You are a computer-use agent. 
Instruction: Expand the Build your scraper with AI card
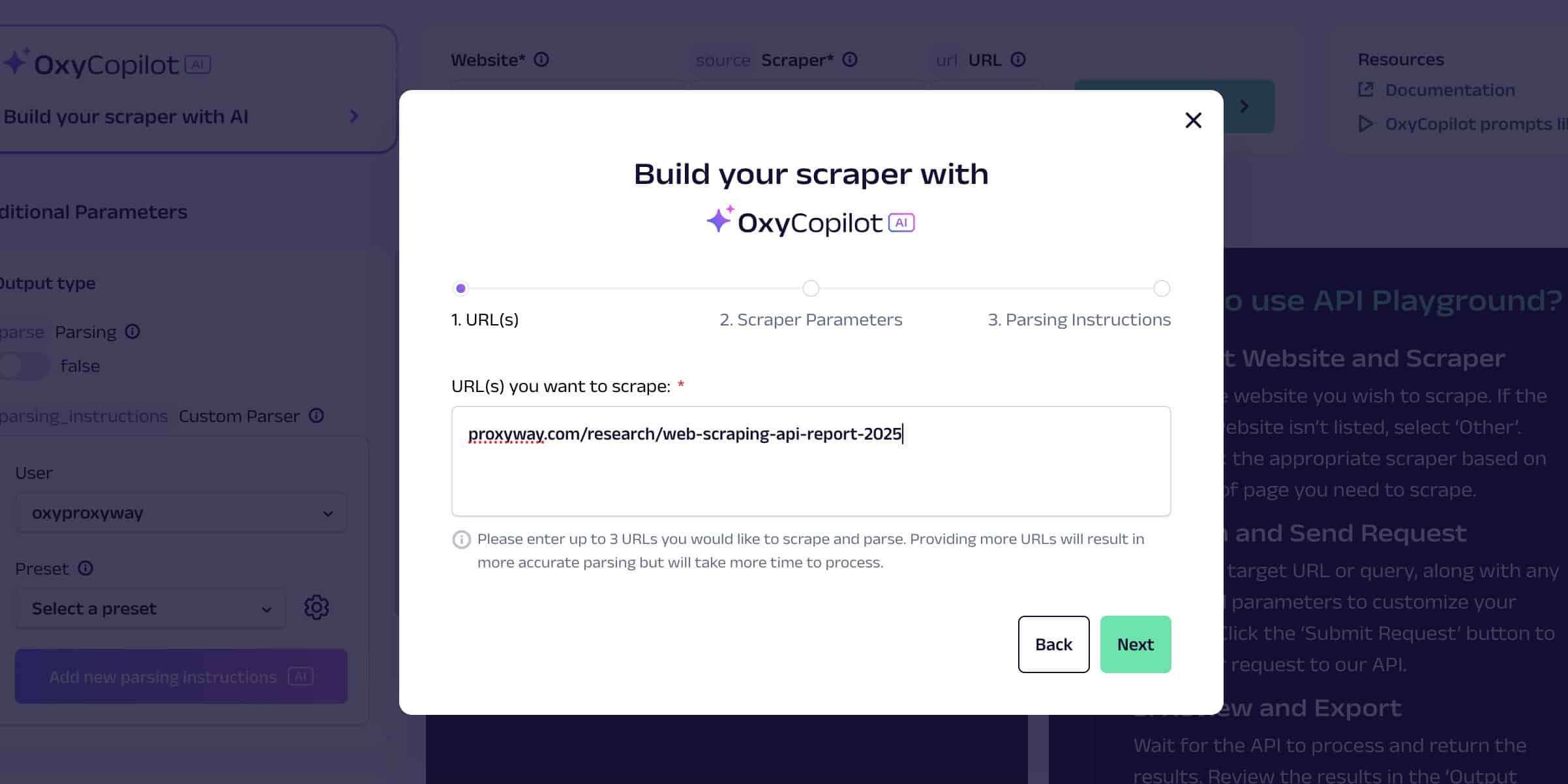(x=354, y=116)
